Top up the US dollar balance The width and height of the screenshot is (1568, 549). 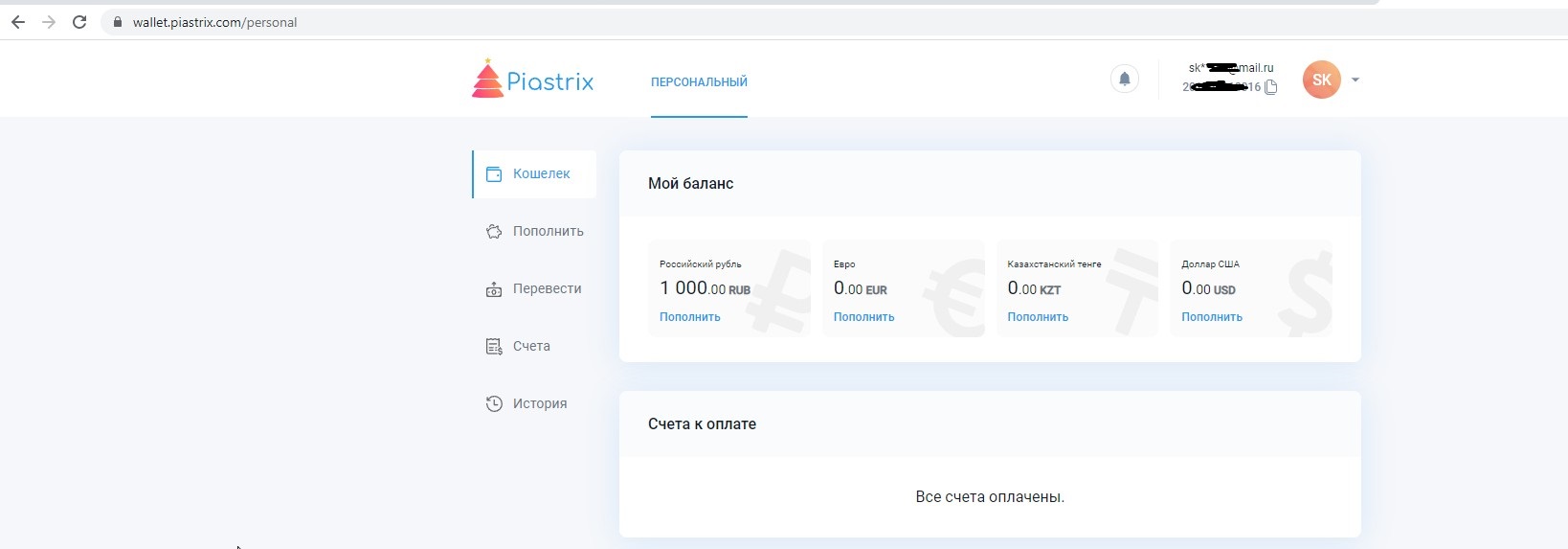(x=1211, y=317)
